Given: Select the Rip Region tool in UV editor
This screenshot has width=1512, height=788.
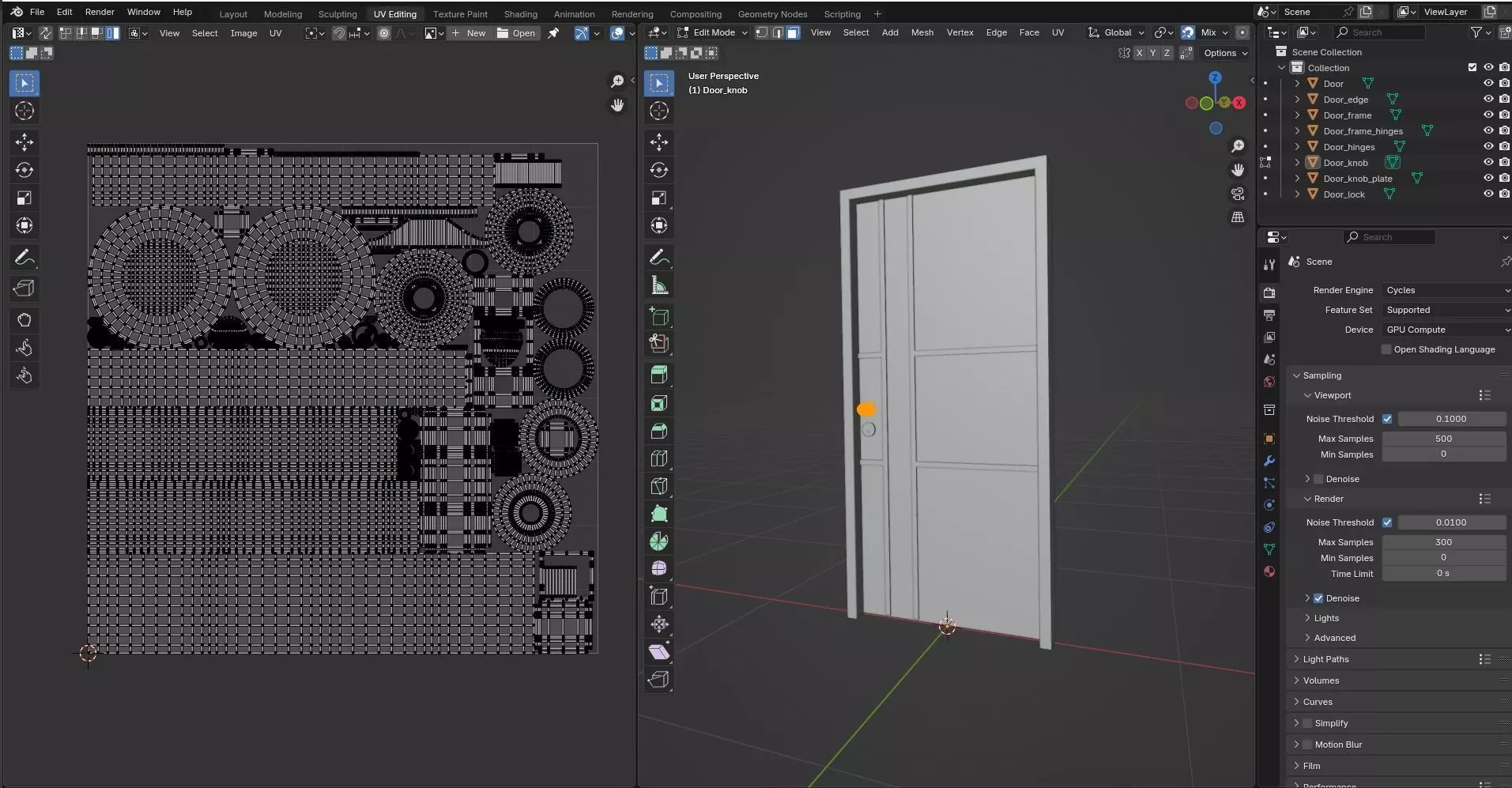Looking at the screenshot, I should 25,289.
